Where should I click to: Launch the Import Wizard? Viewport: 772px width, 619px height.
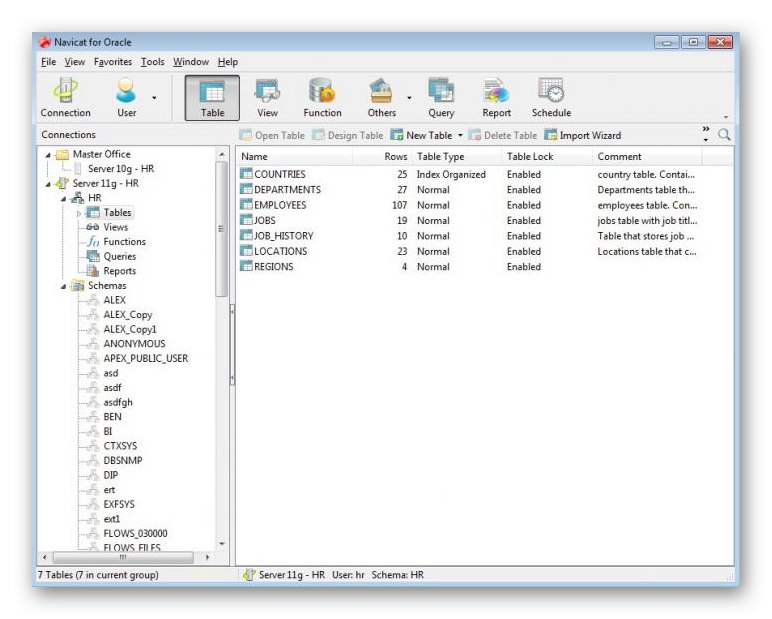click(x=582, y=135)
